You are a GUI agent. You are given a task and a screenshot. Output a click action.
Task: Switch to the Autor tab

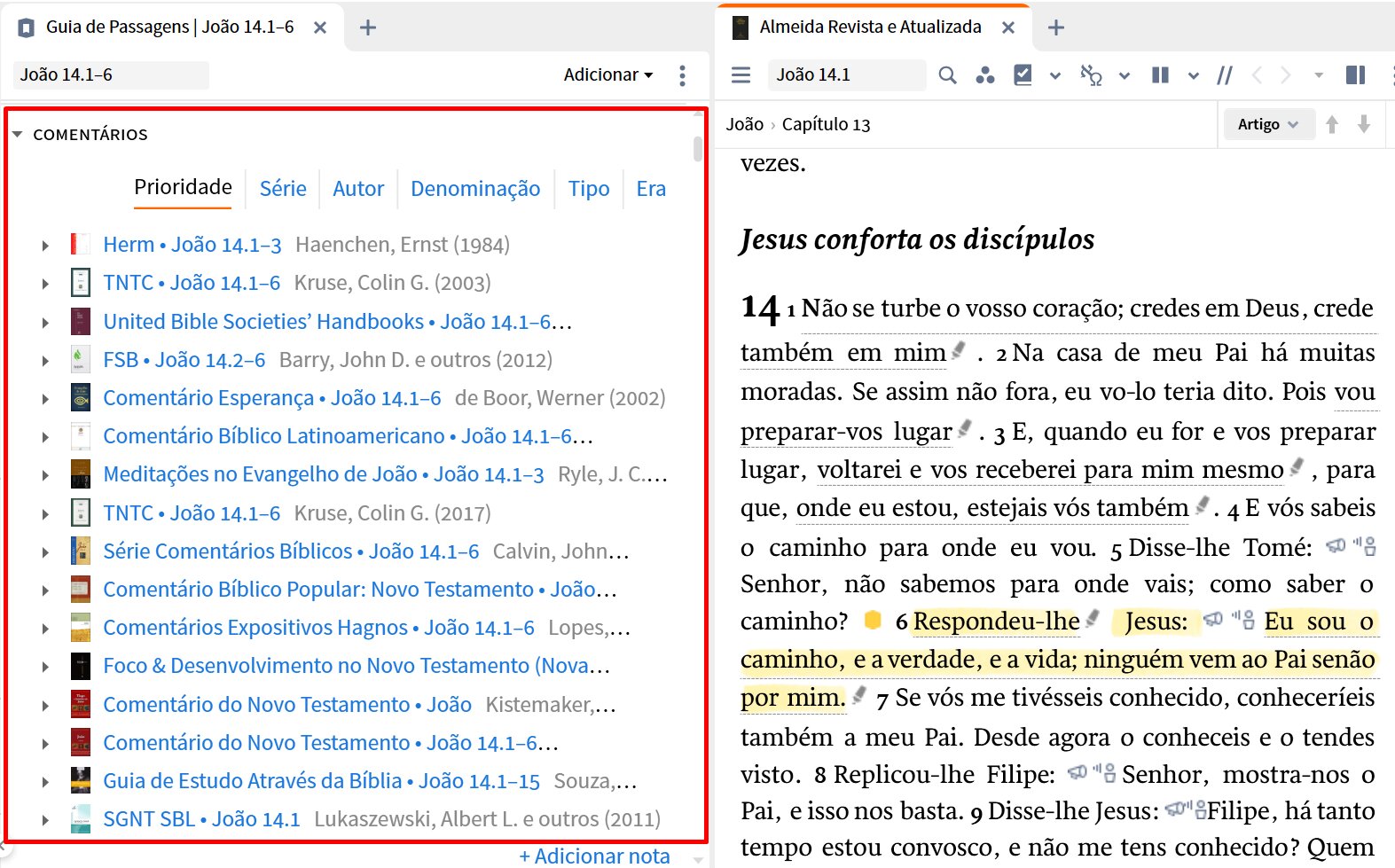(x=358, y=189)
